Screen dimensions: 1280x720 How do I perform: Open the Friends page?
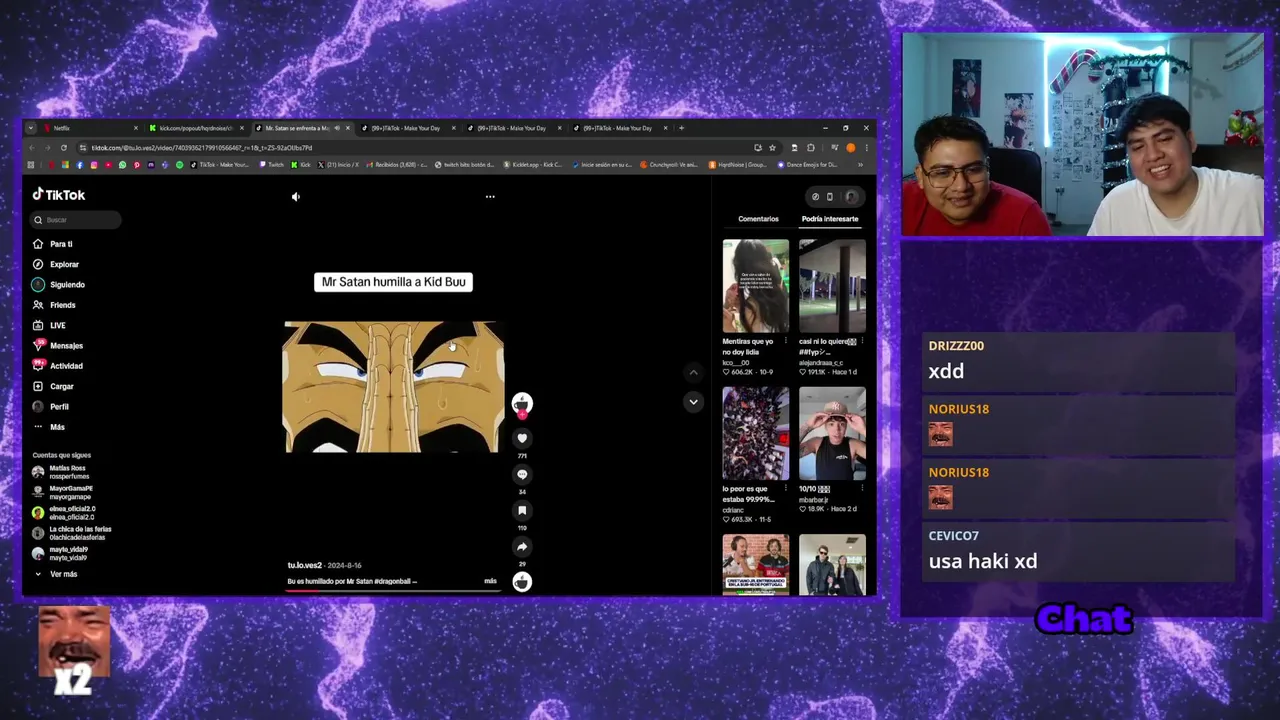click(55, 305)
